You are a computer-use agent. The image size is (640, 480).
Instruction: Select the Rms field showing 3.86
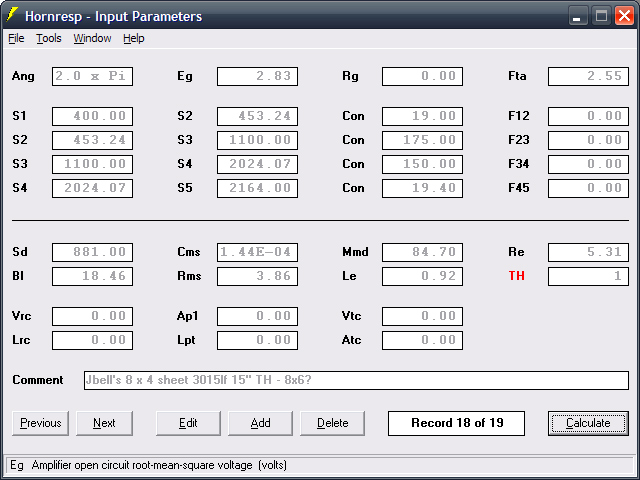258,276
